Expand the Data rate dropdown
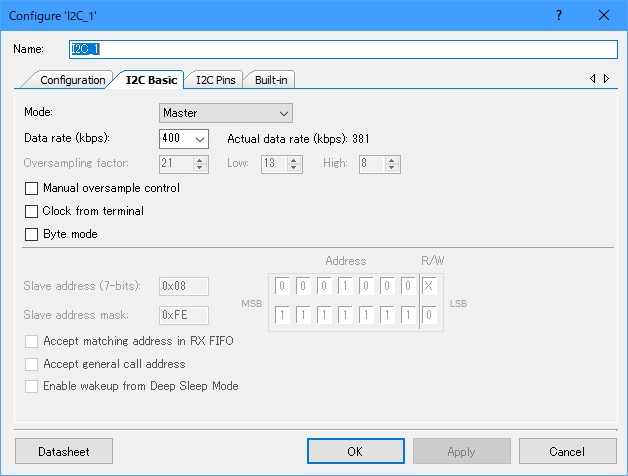 184,139
